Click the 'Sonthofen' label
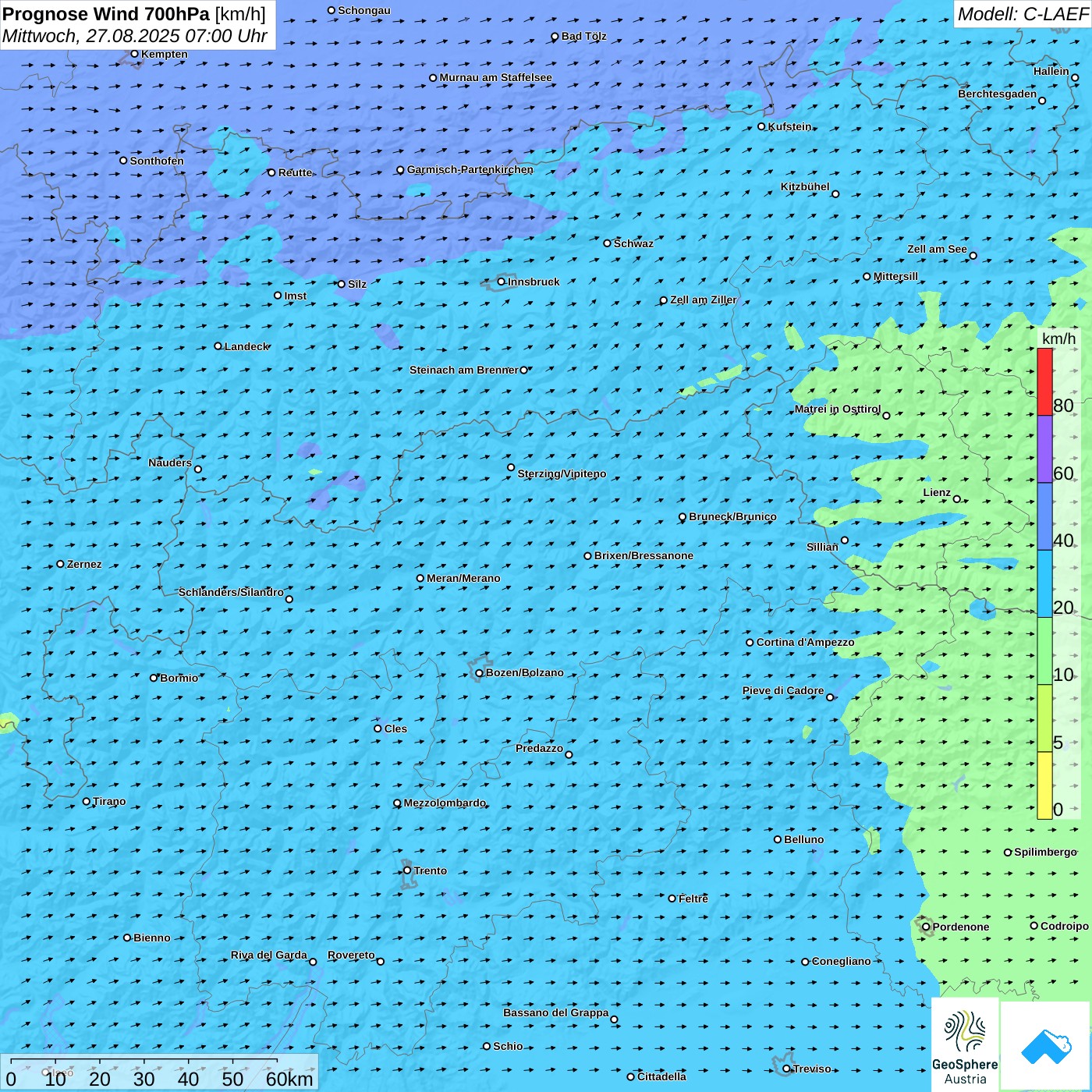 click(157, 161)
